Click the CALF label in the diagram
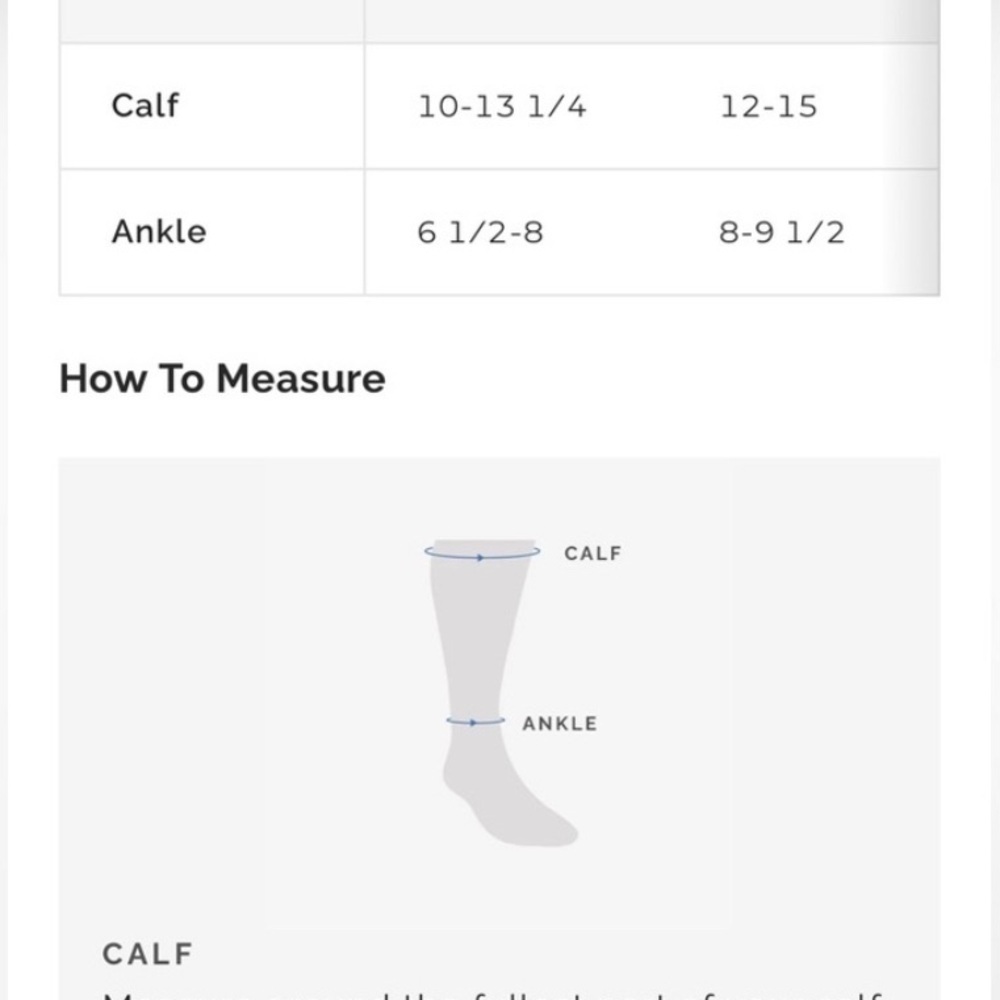Viewport: 1000px width, 1000px height. tap(592, 553)
